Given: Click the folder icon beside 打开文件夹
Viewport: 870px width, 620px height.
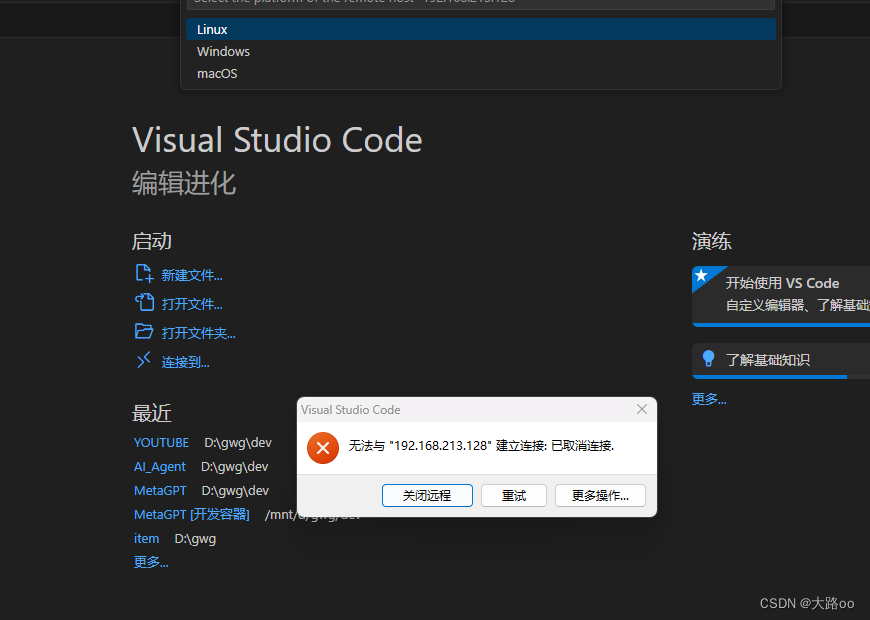Looking at the screenshot, I should [x=144, y=331].
